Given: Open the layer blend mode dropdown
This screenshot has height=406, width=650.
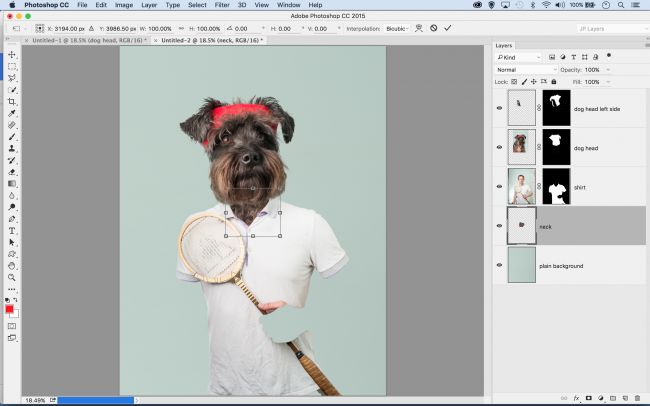Looking at the screenshot, I should 524,70.
